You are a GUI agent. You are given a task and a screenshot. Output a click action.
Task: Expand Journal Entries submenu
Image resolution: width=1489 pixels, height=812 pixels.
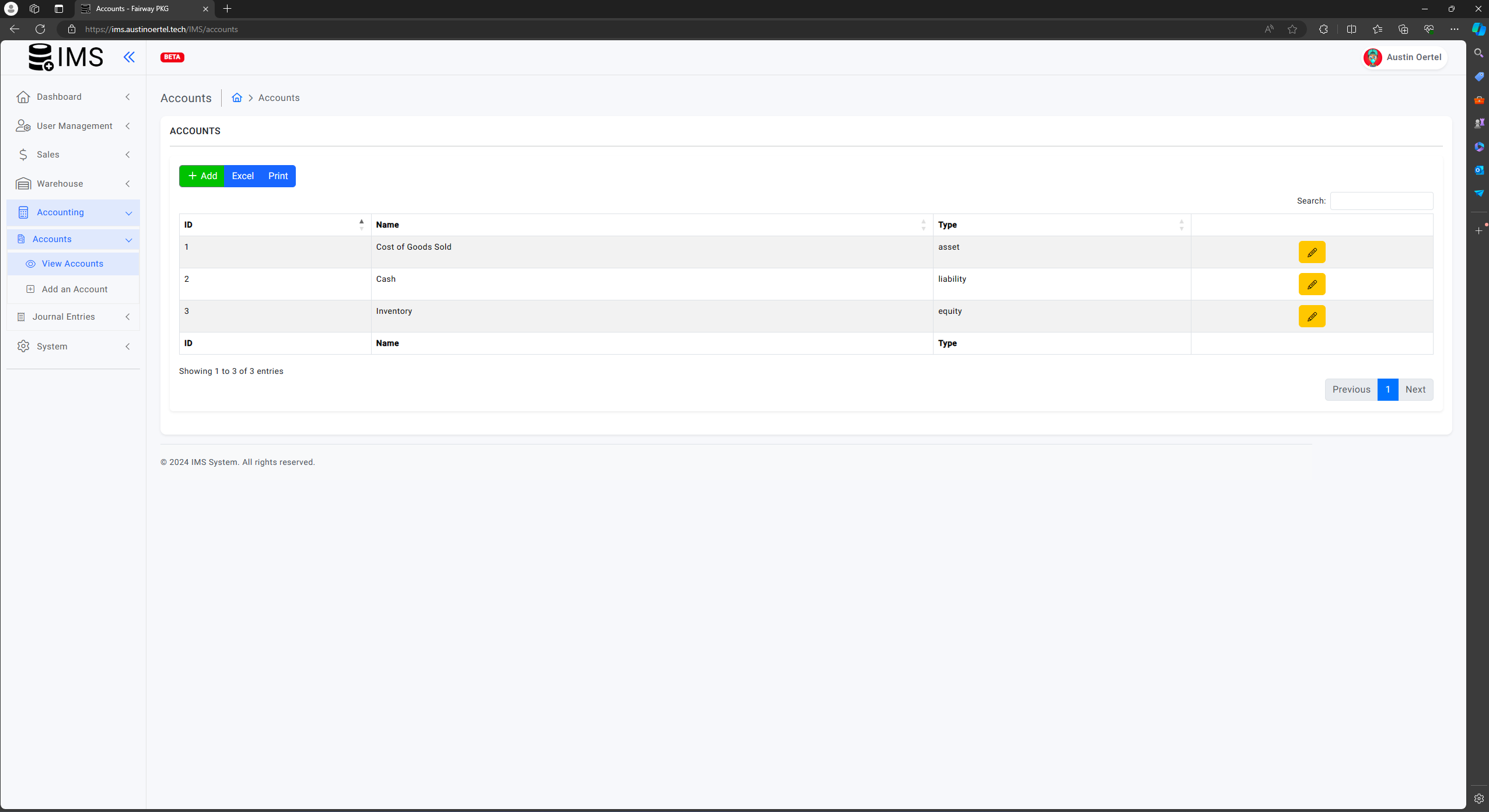[73, 317]
